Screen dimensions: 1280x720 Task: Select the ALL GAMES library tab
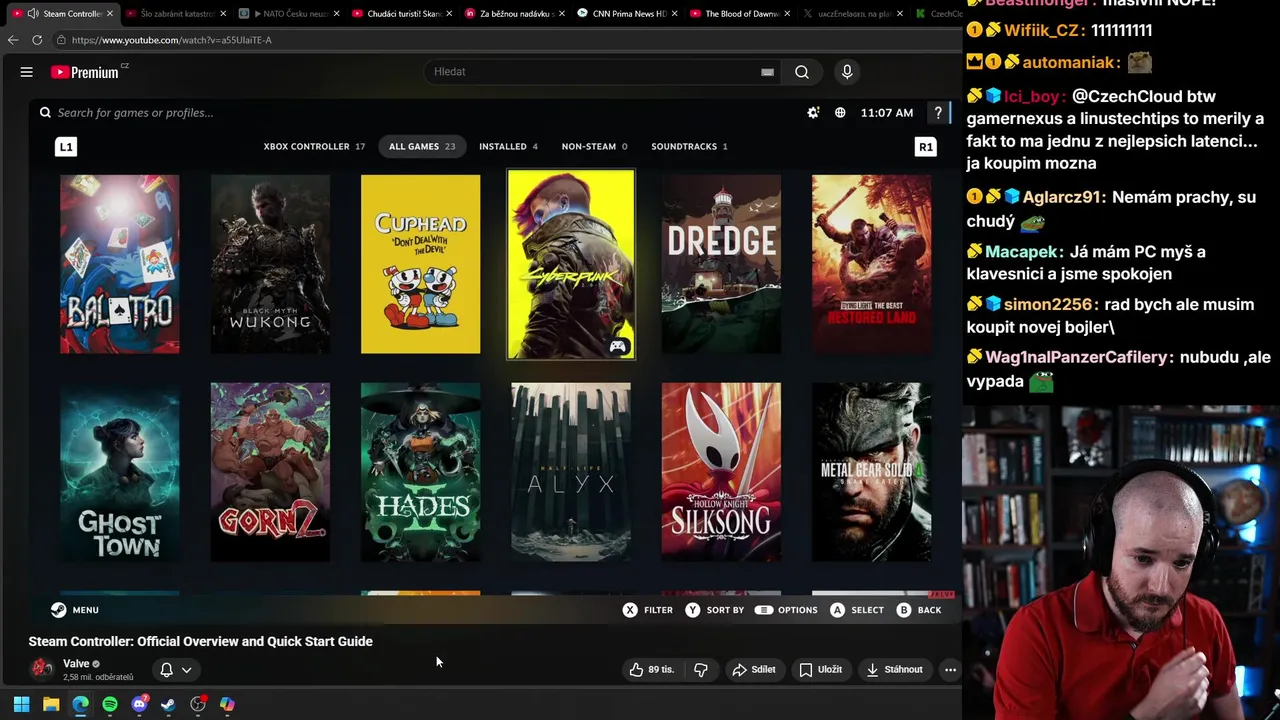[x=422, y=147]
